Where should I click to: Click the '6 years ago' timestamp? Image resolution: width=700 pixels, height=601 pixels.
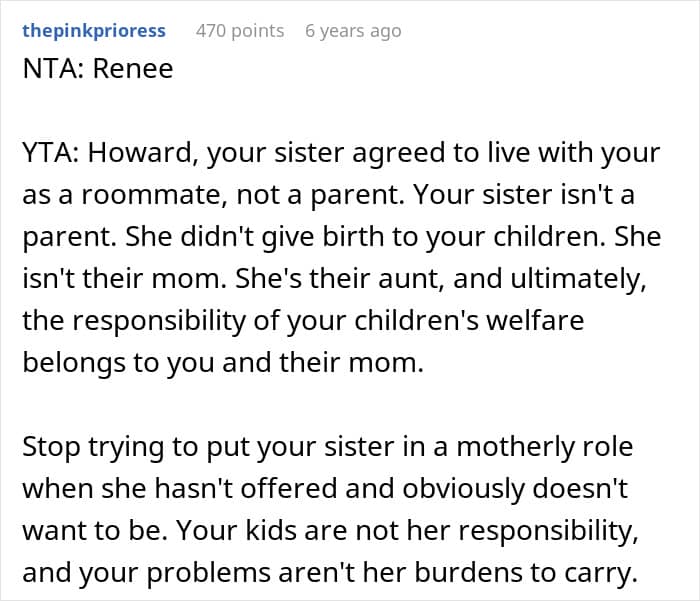coord(353,31)
